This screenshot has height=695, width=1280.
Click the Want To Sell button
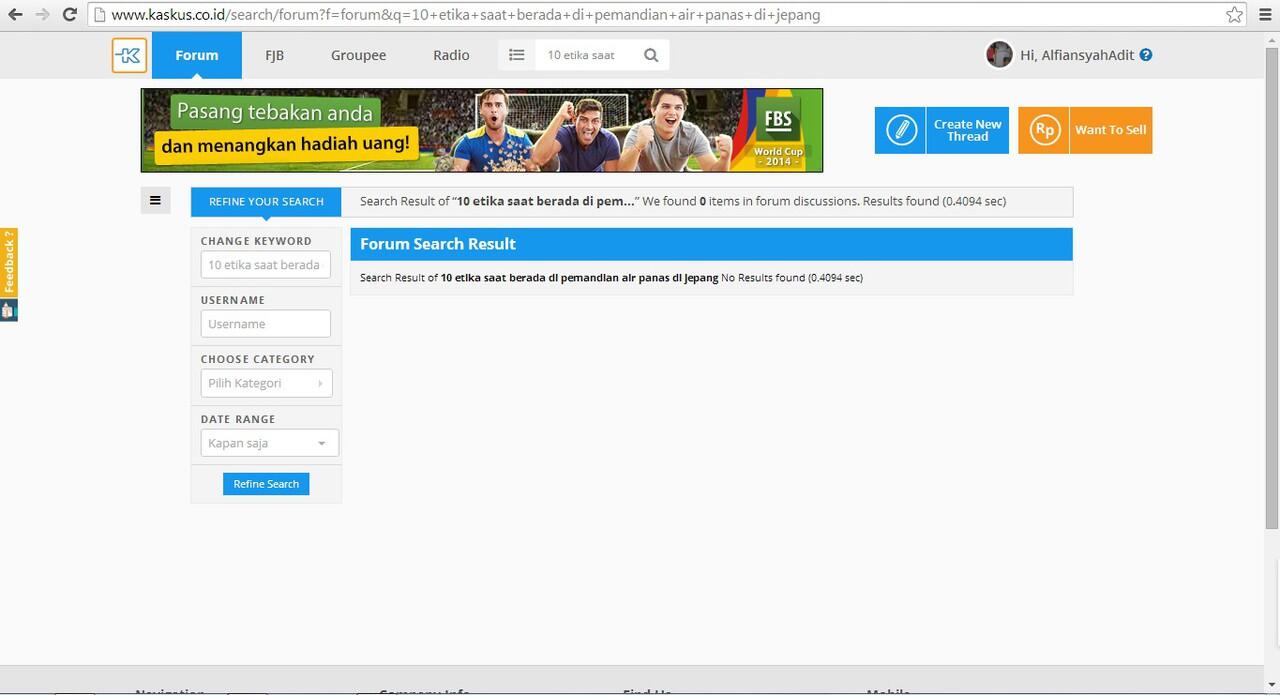coord(1085,130)
